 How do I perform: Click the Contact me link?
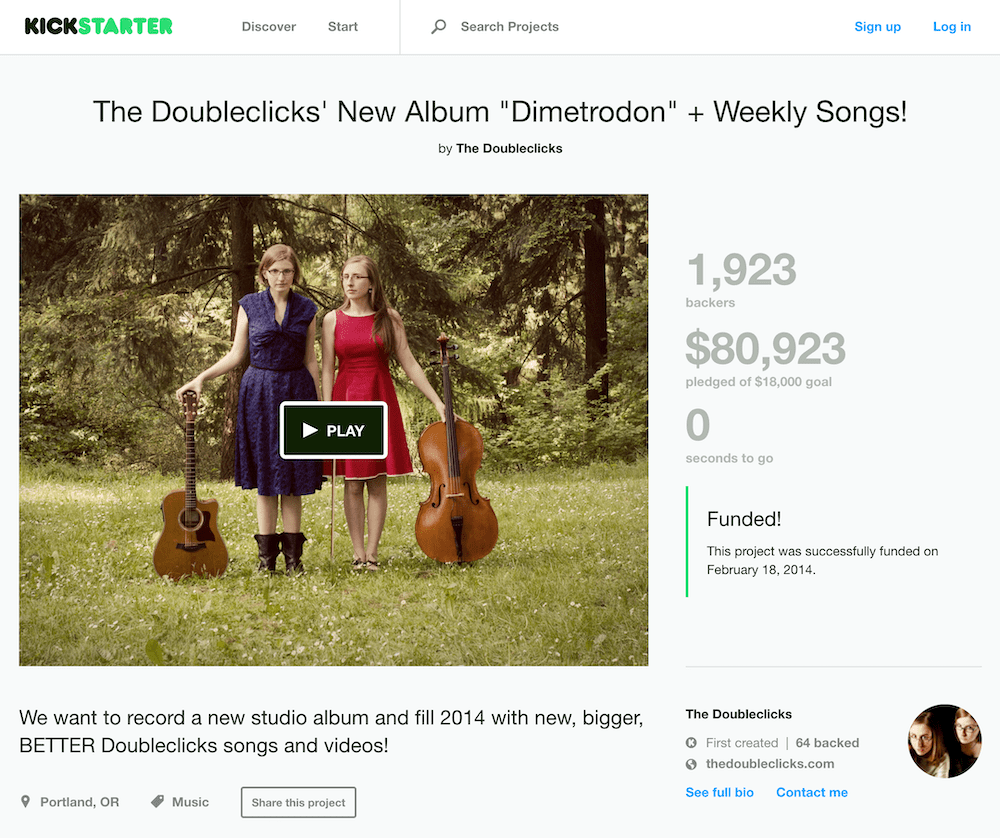click(x=812, y=792)
